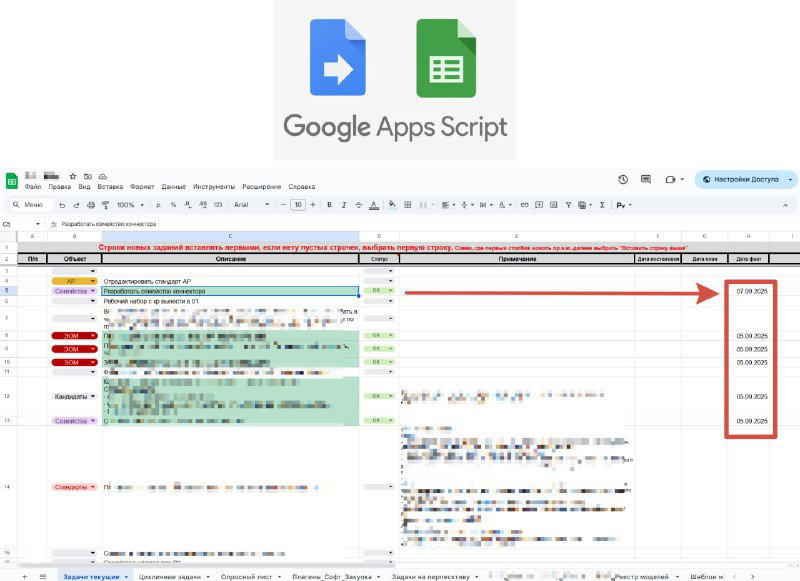800x581 pixels.
Task: Decrease font size with minus button
Action: 283,205
